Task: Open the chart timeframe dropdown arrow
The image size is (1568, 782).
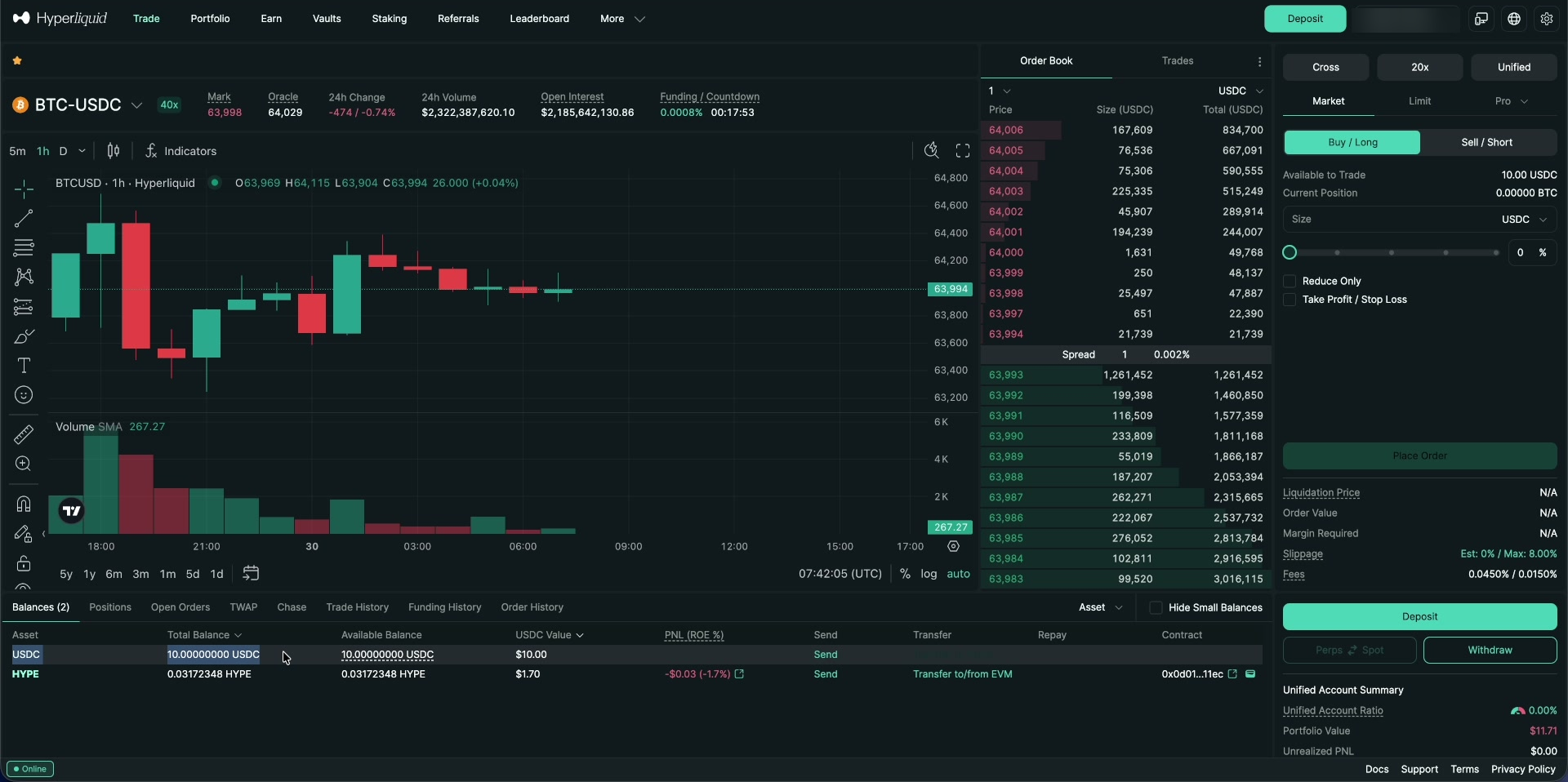Action: [x=82, y=151]
